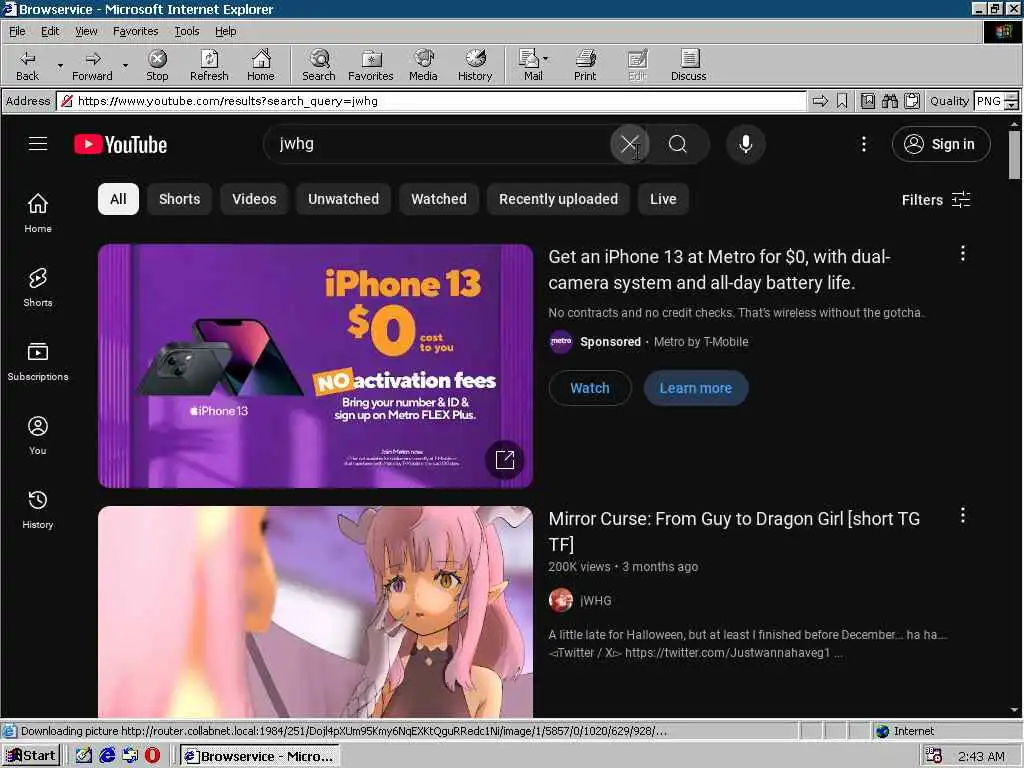Open the Favorites menu
This screenshot has width=1024, height=768.
point(135,31)
